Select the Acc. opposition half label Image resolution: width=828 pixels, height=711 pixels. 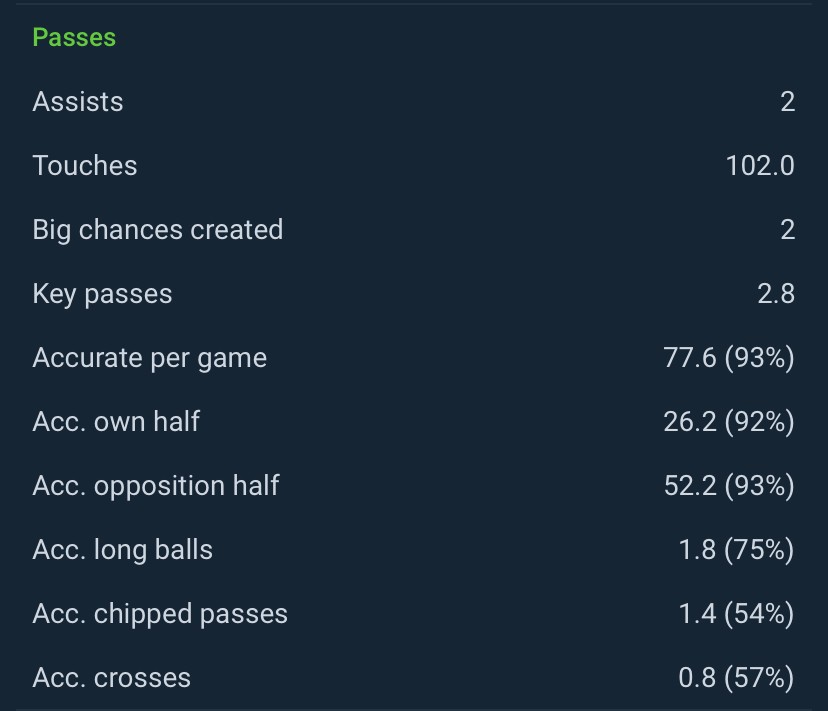pyautogui.click(x=156, y=486)
